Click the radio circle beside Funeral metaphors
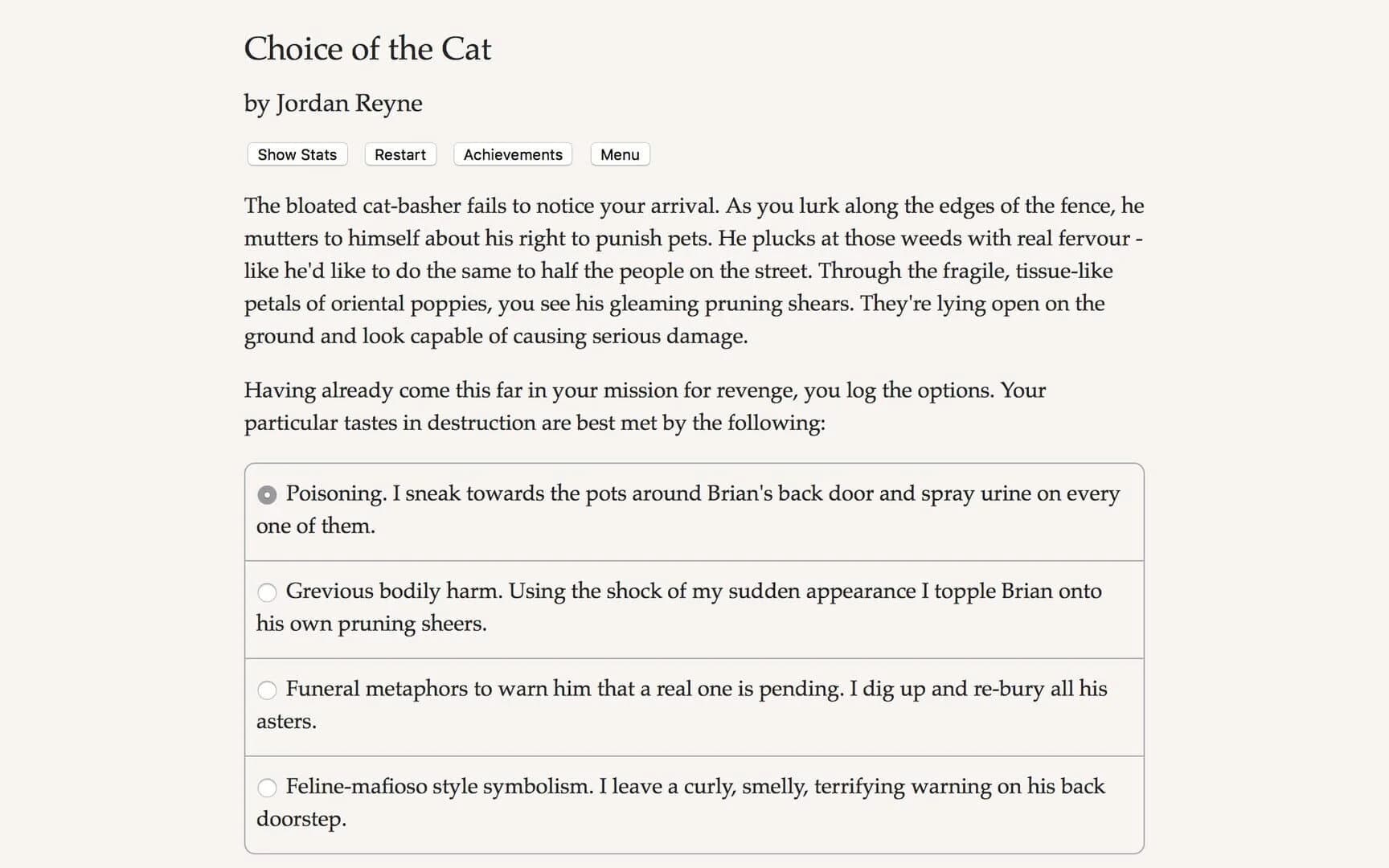The width and height of the screenshot is (1389, 868). click(x=268, y=690)
